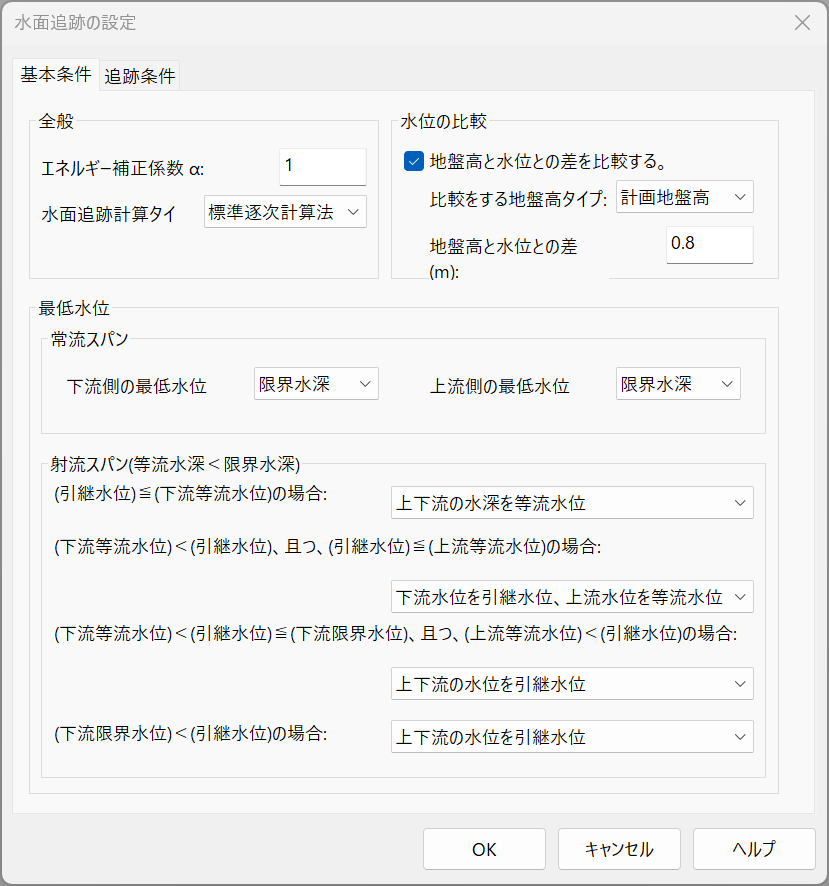Open the 下流側の最低水位 dropdown
Viewport: 829px width, 886px height.
pos(316,384)
